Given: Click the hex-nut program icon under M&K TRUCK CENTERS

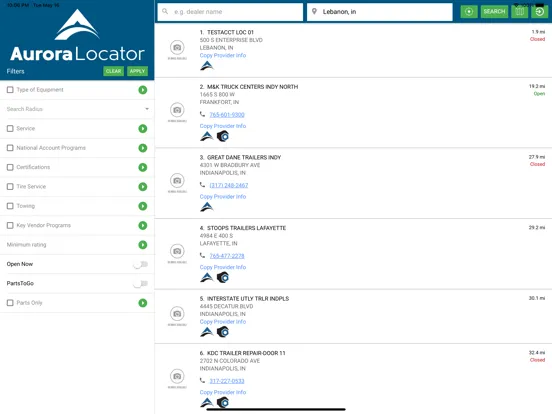Looking at the screenshot, I should click(223, 136).
